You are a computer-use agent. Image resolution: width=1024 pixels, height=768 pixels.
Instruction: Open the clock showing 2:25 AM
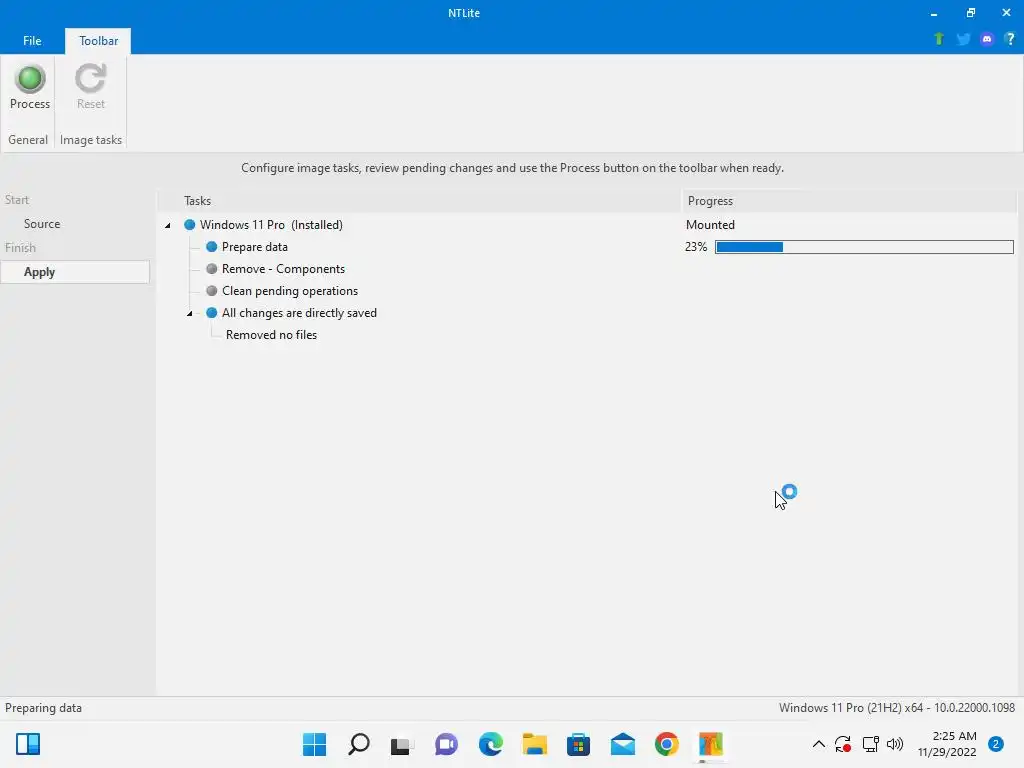(x=947, y=744)
